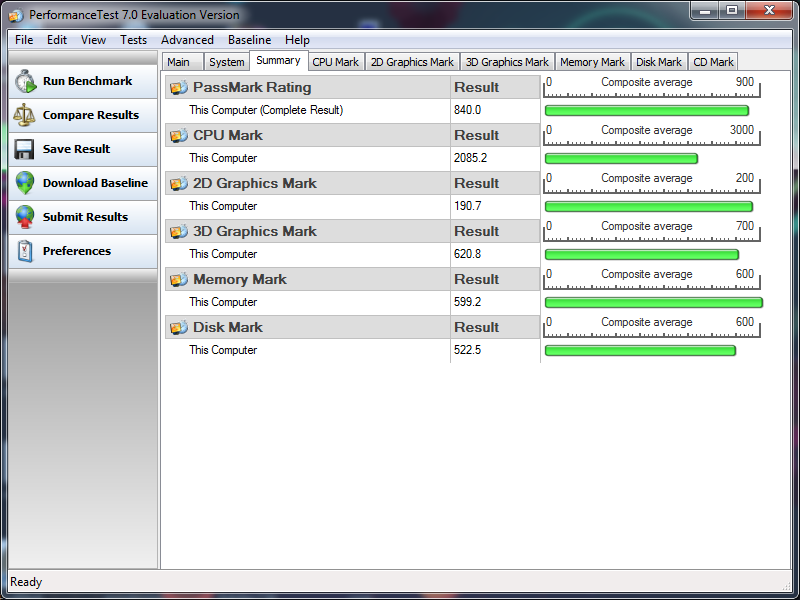The width and height of the screenshot is (800, 600).
Task: Click "This Computer (Complete Result)" row label
Action: tap(266, 110)
